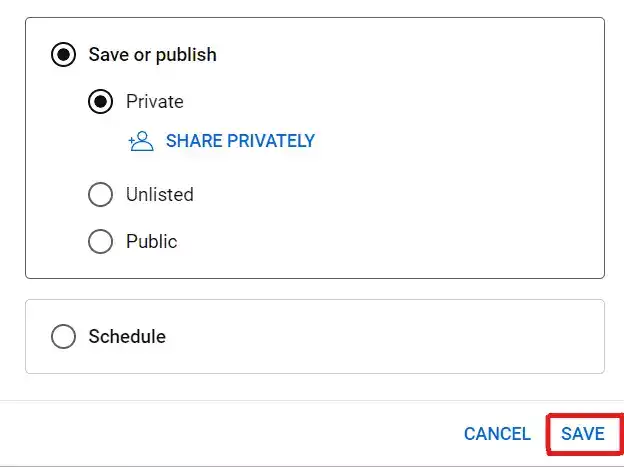This screenshot has width=624, height=467.
Task: Expand the Schedule card section
Action: click(315, 336)
